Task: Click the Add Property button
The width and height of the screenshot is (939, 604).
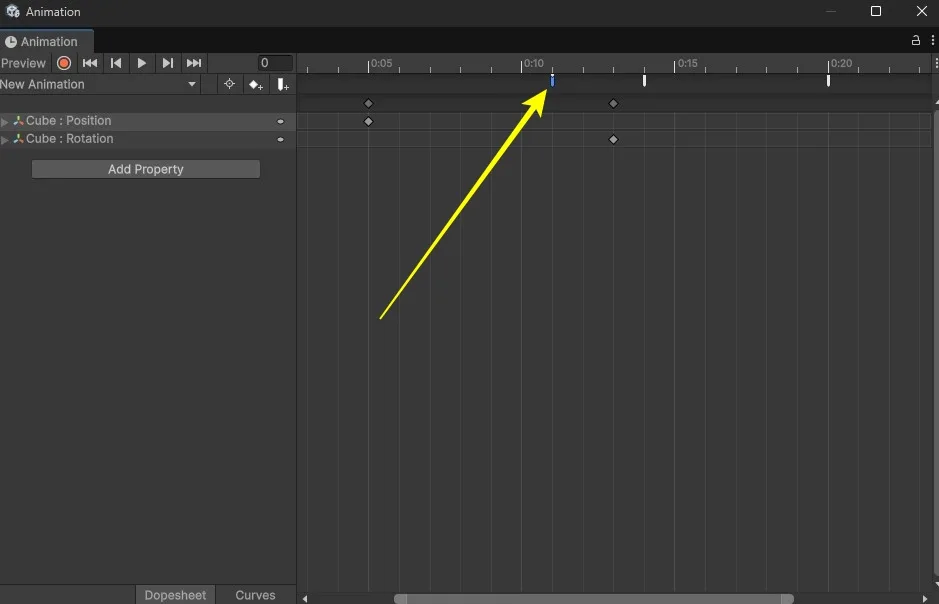Action: (146, 170)
